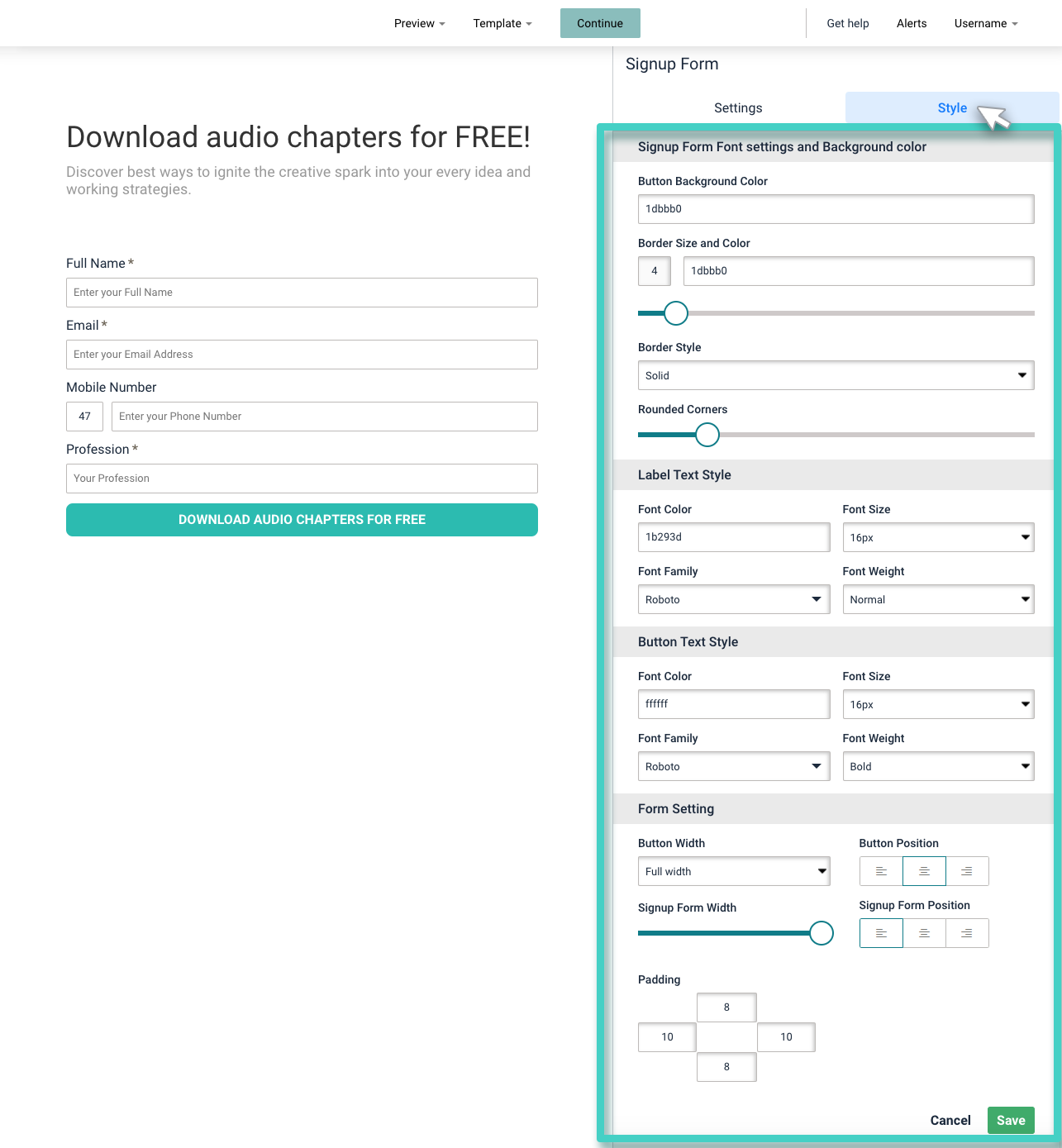
Task: Align button position center
Action: [924, 871]
